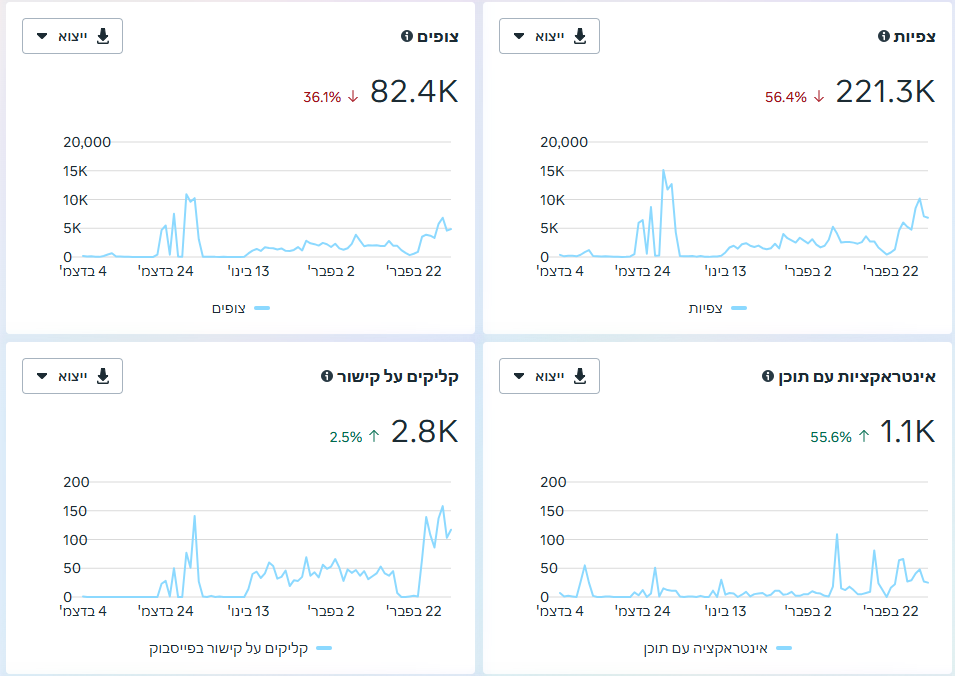The height and width of the screenshot is (676, 955).
Task: Toggle the צופים legend series label
Action: pyautogui.click(x=229, y=309)
